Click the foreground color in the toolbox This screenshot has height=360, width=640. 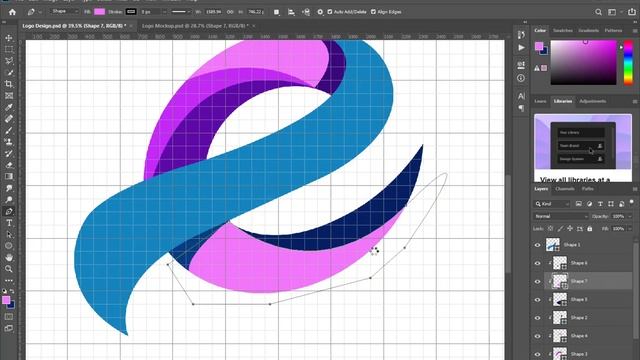point(6,300)
